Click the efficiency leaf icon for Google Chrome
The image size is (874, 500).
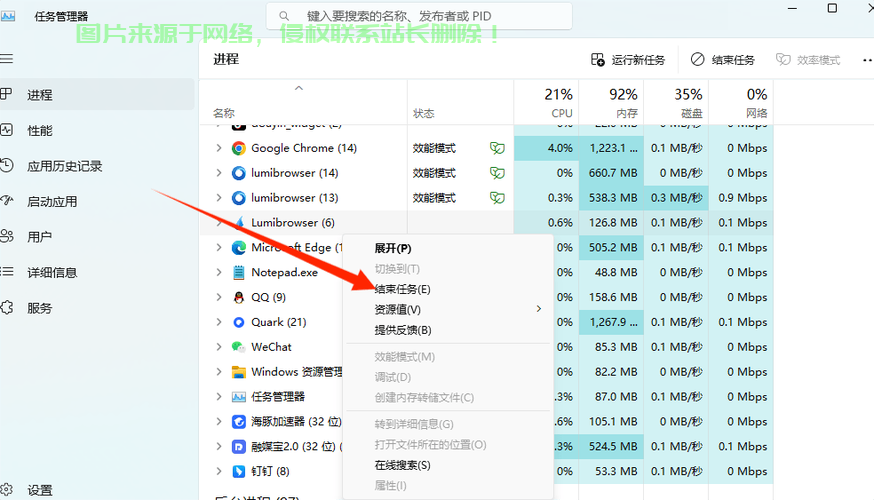497,148
